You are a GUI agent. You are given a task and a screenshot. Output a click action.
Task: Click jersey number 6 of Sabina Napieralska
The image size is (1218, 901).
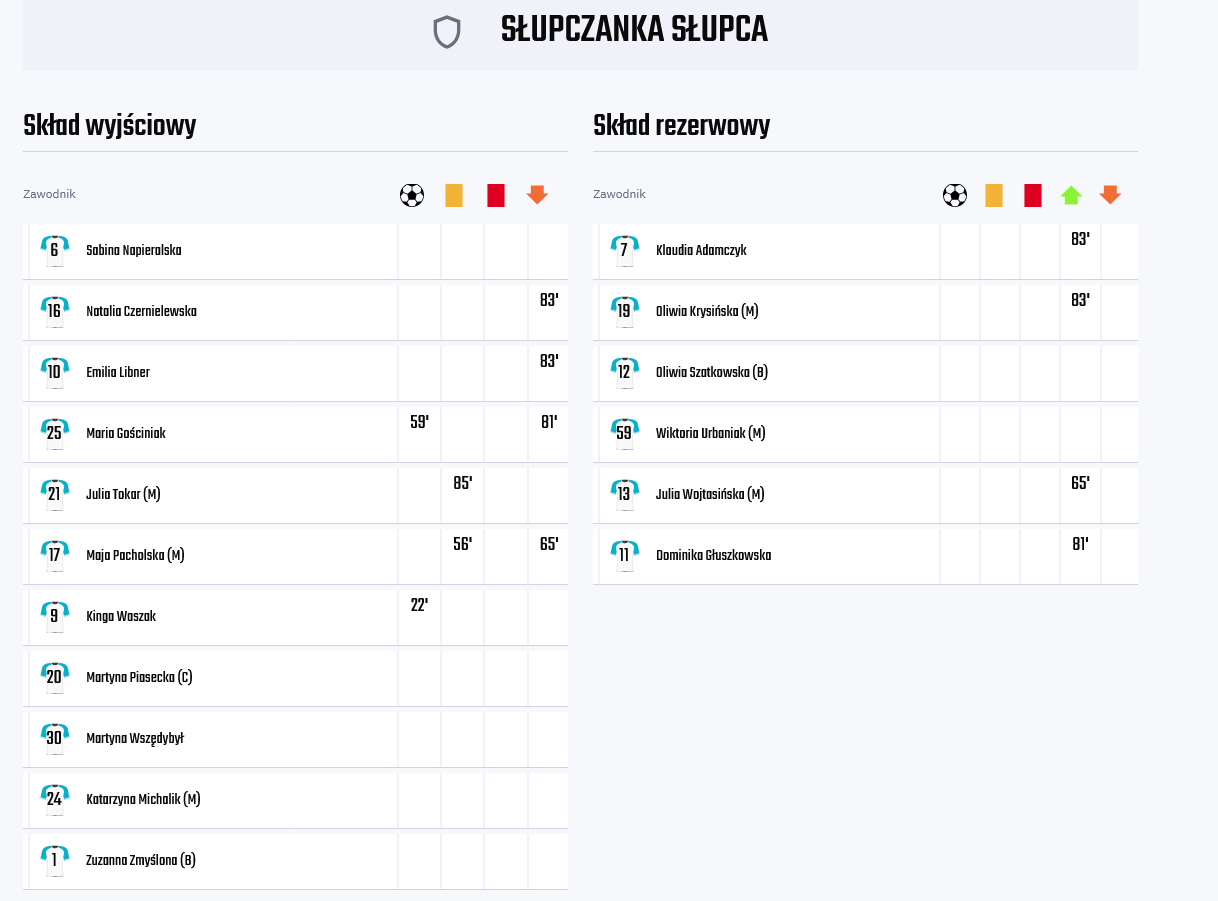pyautogui.click(x=54, y=250)
